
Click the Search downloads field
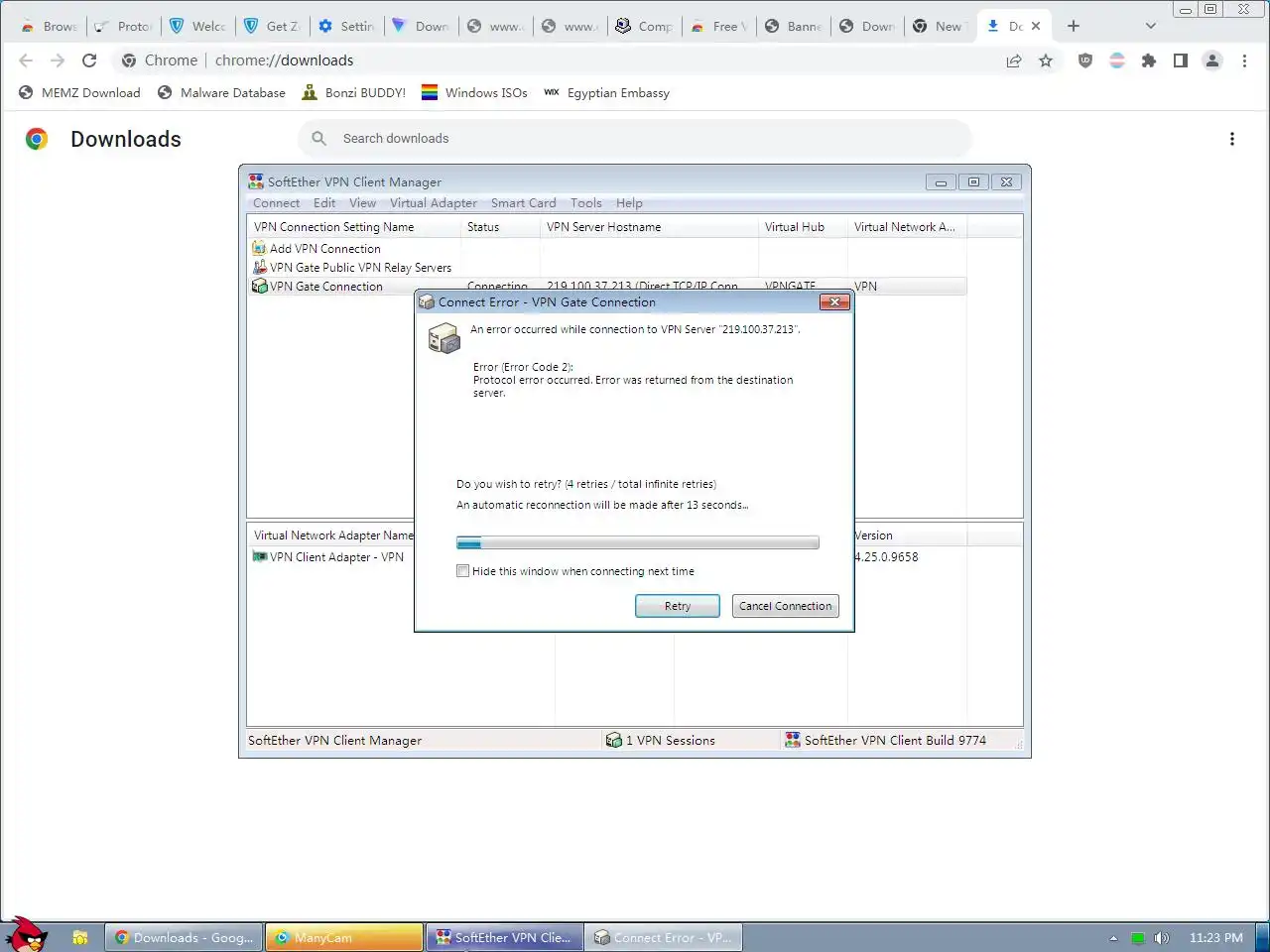pyautogui.click(x=635, y=139)
